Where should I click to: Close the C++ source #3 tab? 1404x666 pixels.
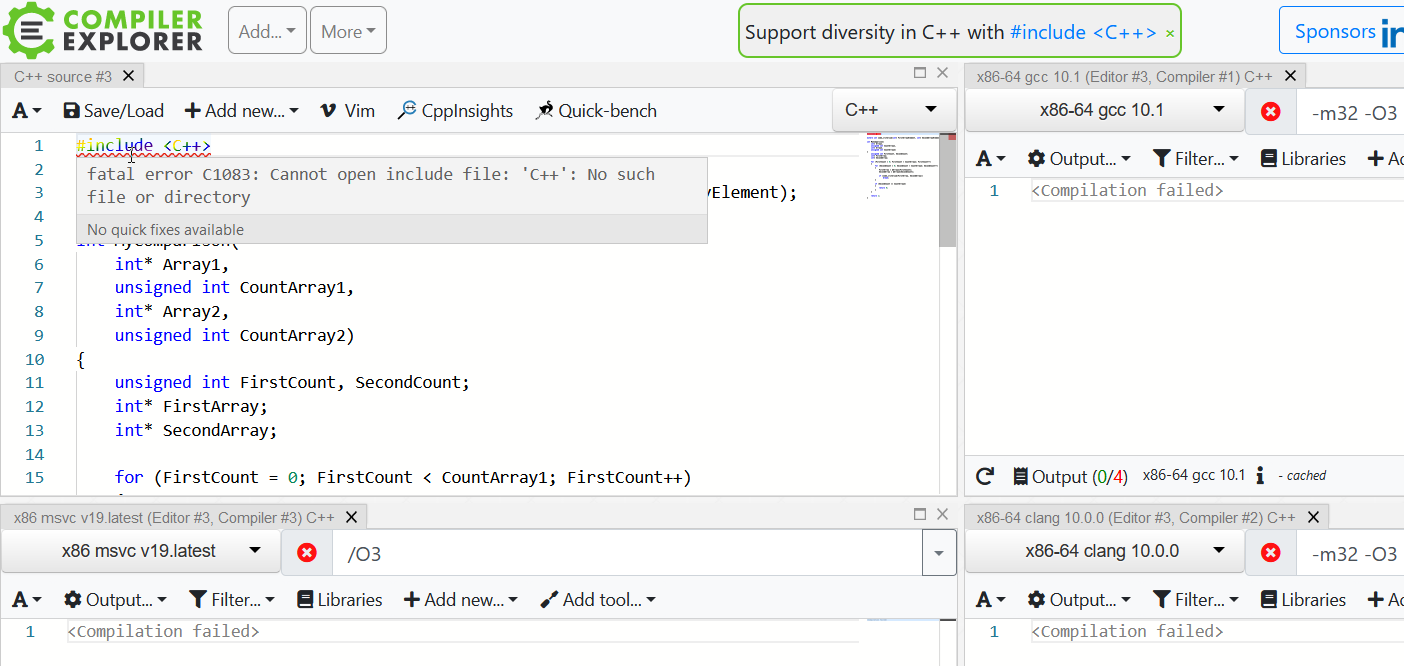click(128, 76)
